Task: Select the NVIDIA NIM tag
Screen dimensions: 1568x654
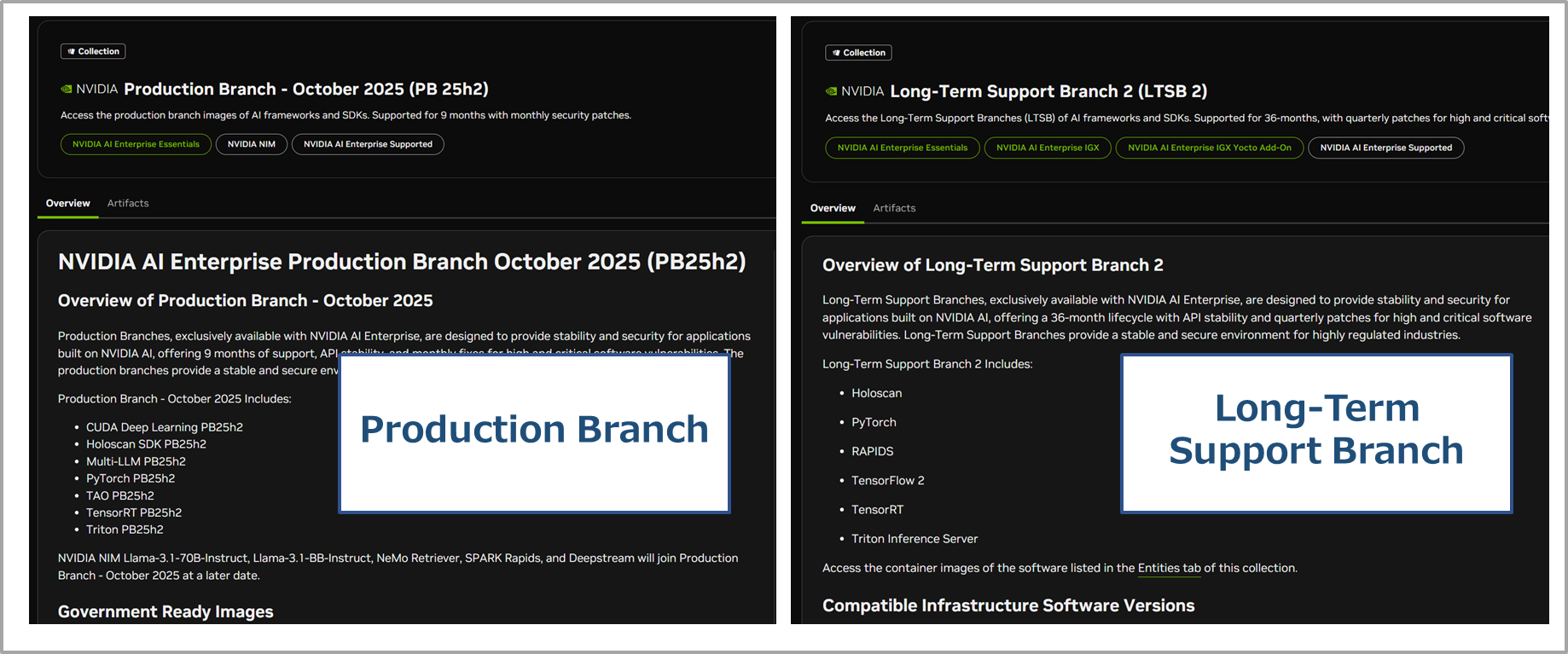Action: (251, 145)
